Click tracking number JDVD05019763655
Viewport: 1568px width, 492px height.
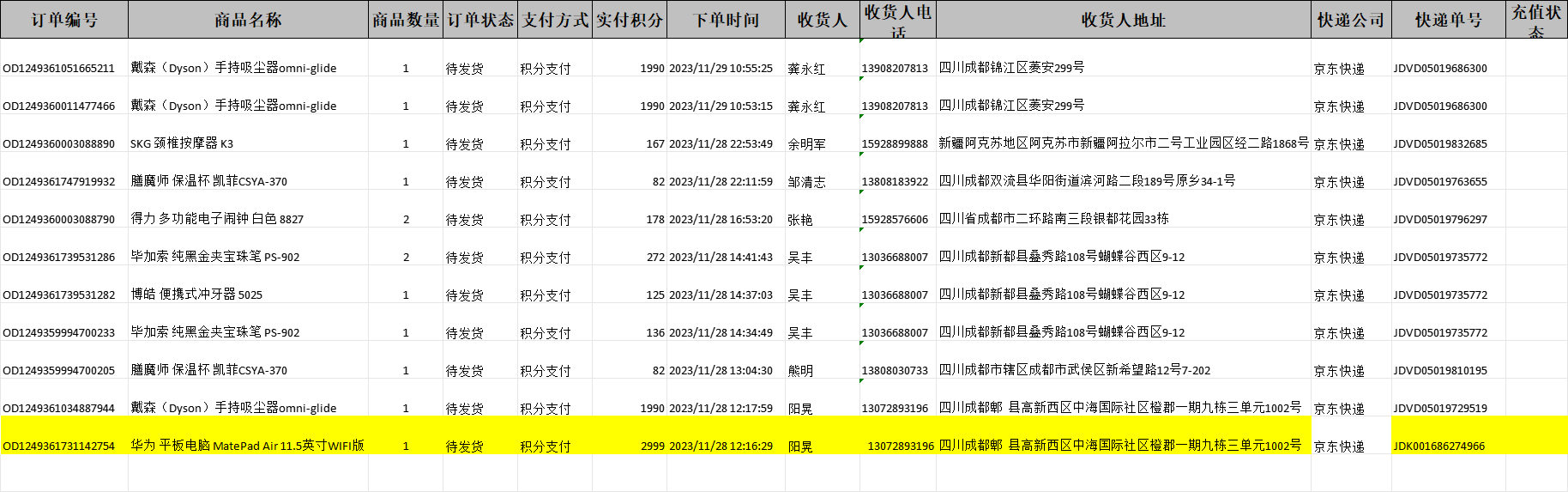point(1440,182)
